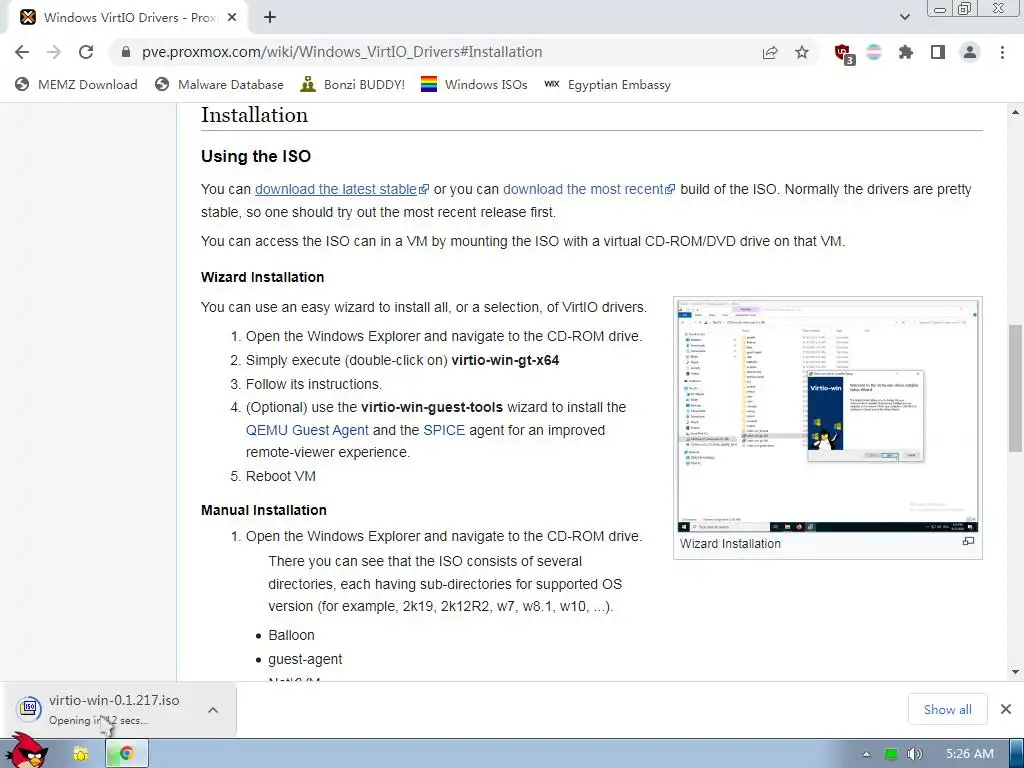
Task: Open Chrome's three-dot menu
Action: [1002, 52]
